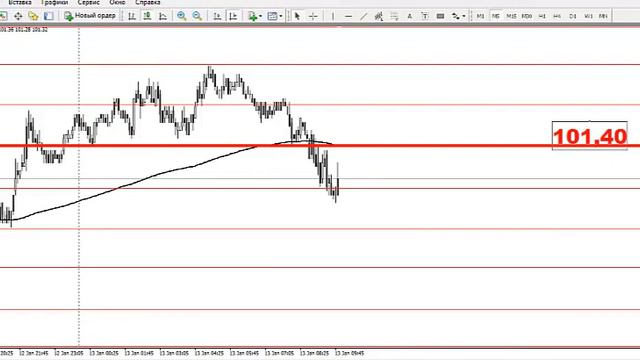640x360 pixels.
Task: Expand the templates dropdown arrow
Action: [x=281, y=16]
